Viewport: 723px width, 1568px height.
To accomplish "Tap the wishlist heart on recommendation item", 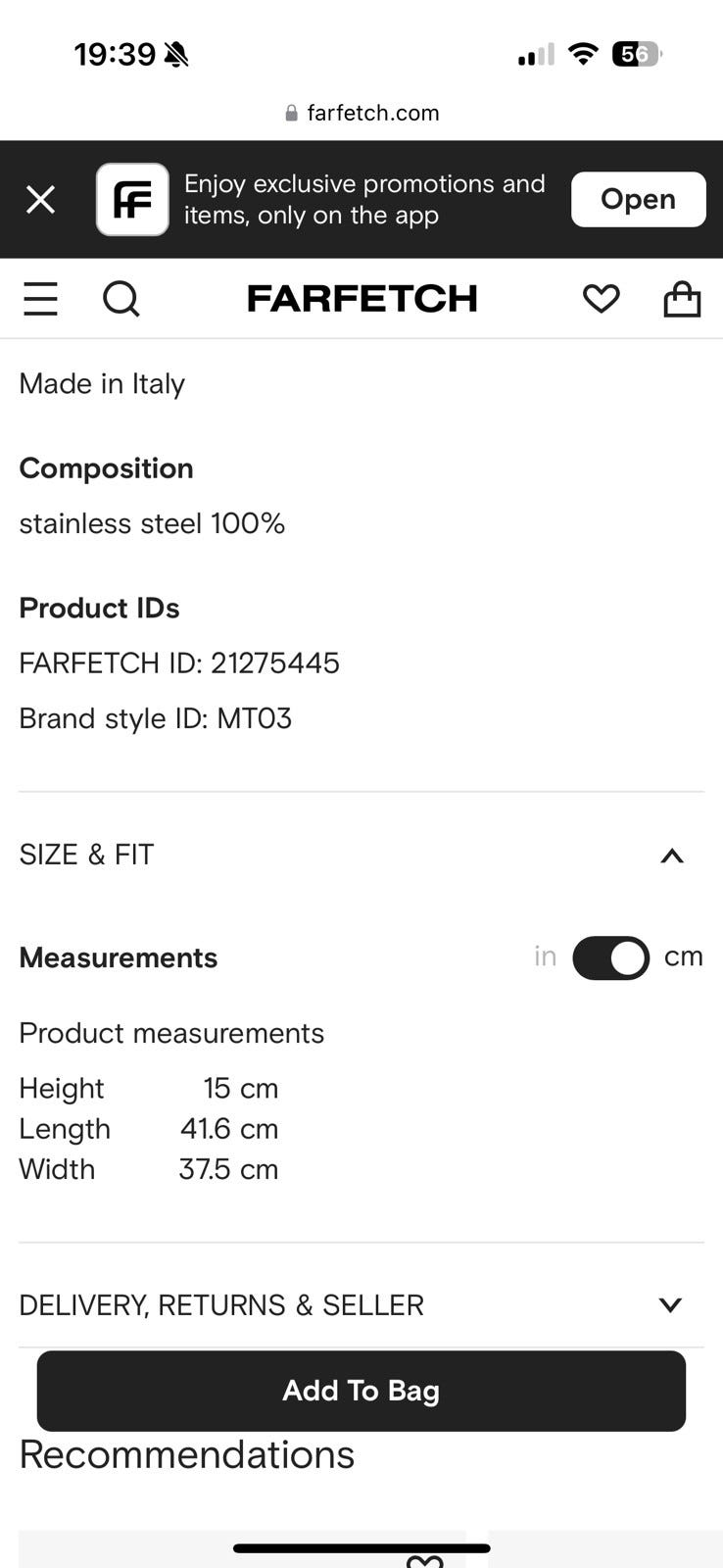I will point(424,1560).
